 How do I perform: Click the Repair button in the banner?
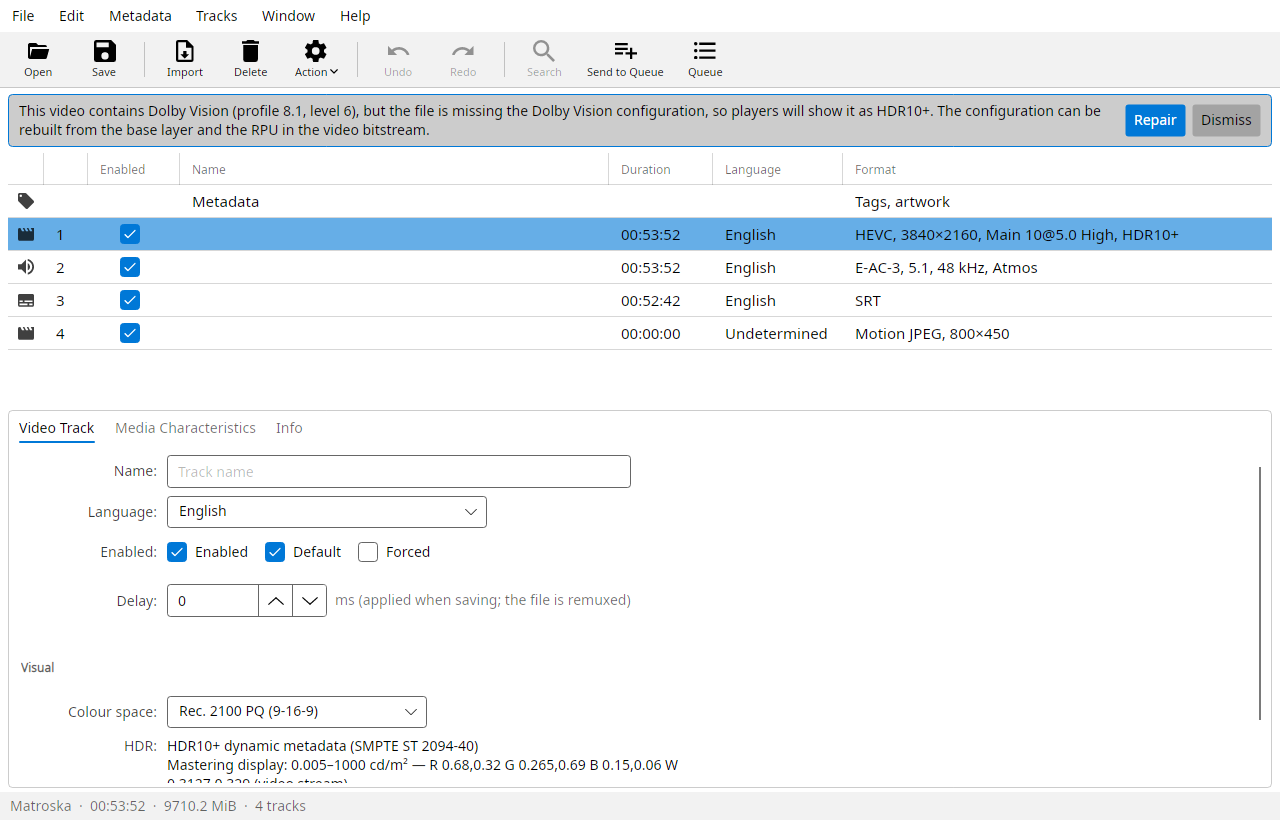pyautogui.click(x=1155, y=120)
